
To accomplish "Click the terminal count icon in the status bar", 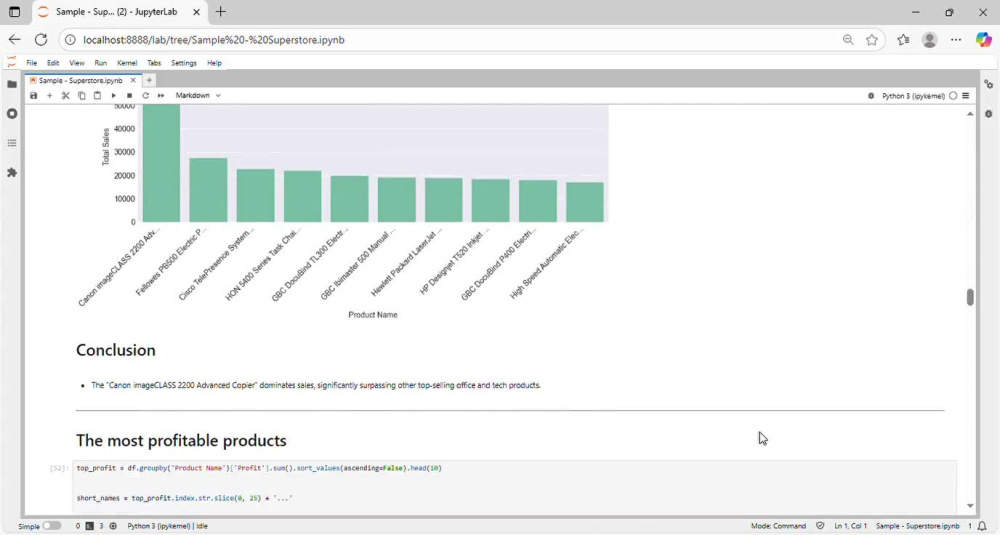I will click(89, 526).
